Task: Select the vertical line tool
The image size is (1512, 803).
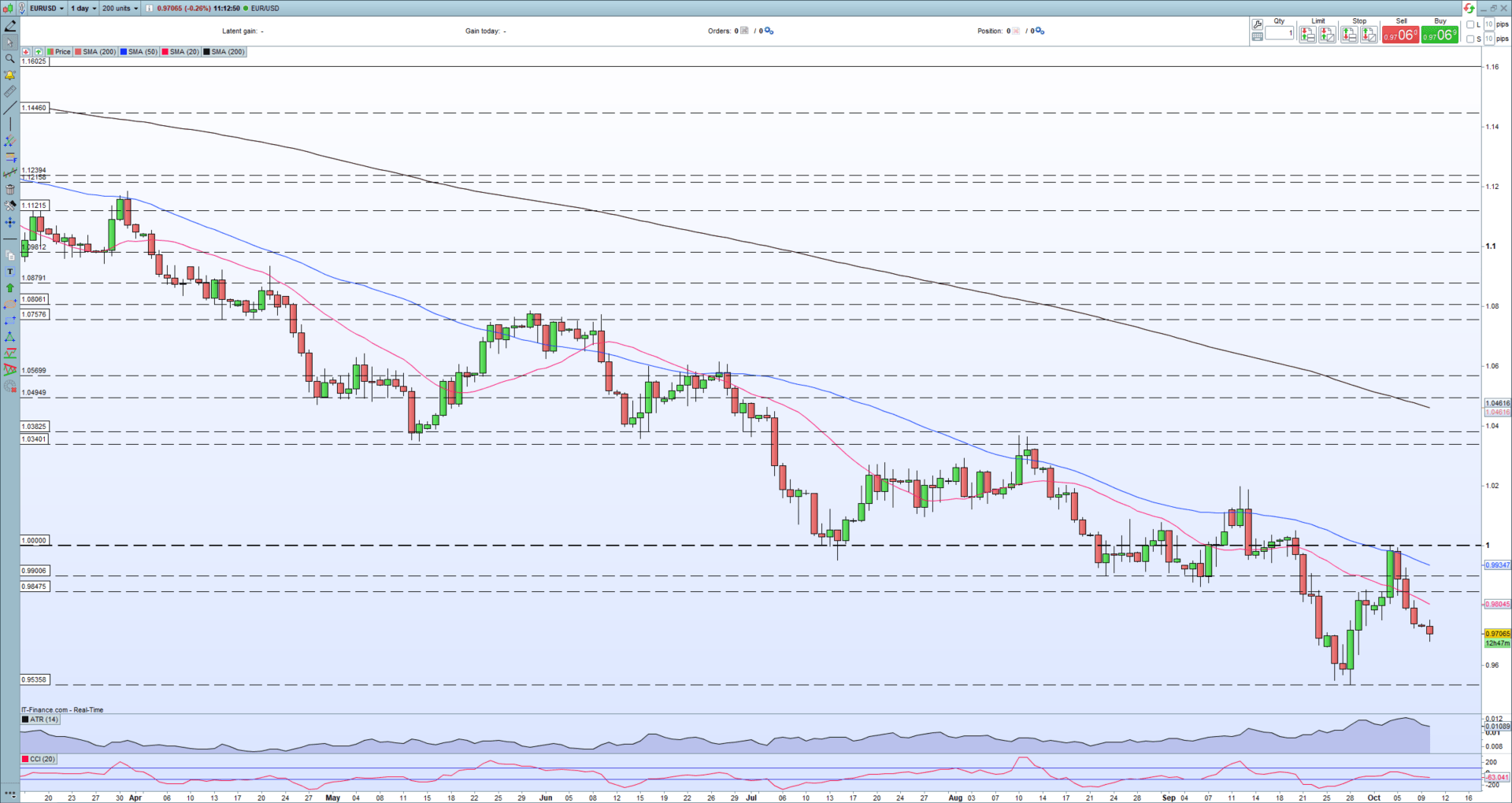Action: (x=9, y=124)
